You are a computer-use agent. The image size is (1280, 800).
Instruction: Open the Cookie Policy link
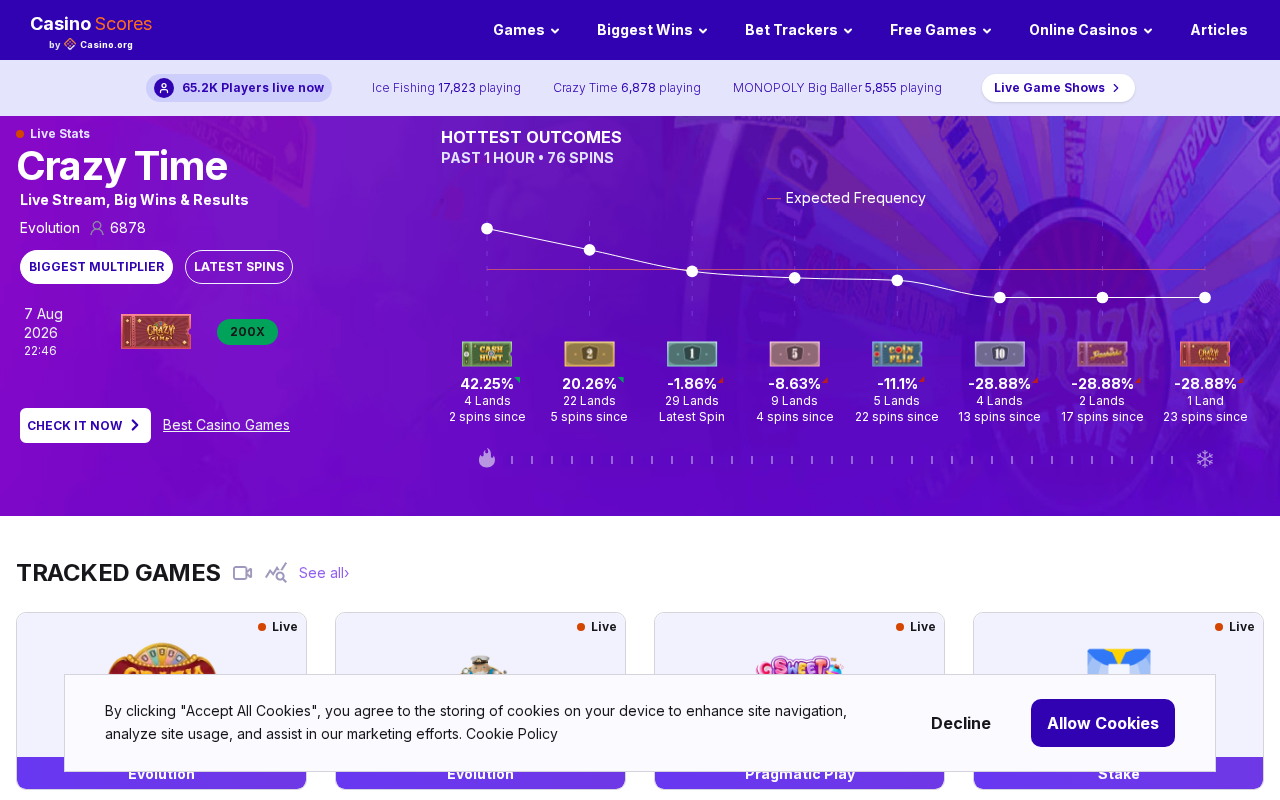click(x=512, y=734)
